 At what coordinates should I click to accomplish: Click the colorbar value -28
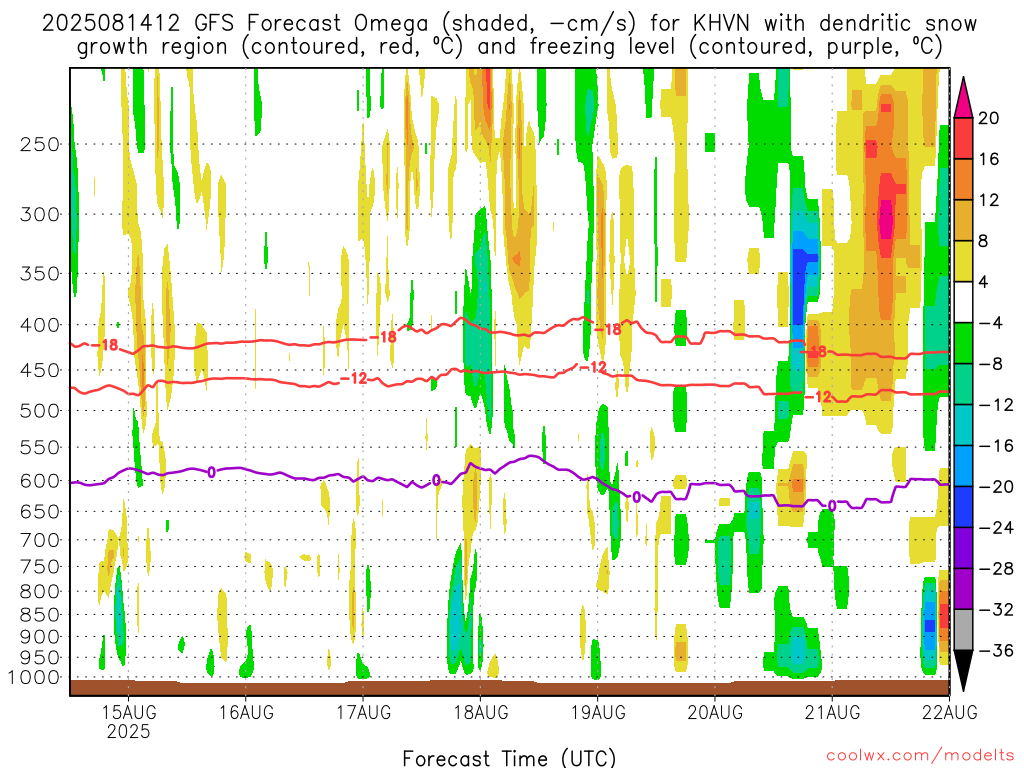[x=996, y=569]
